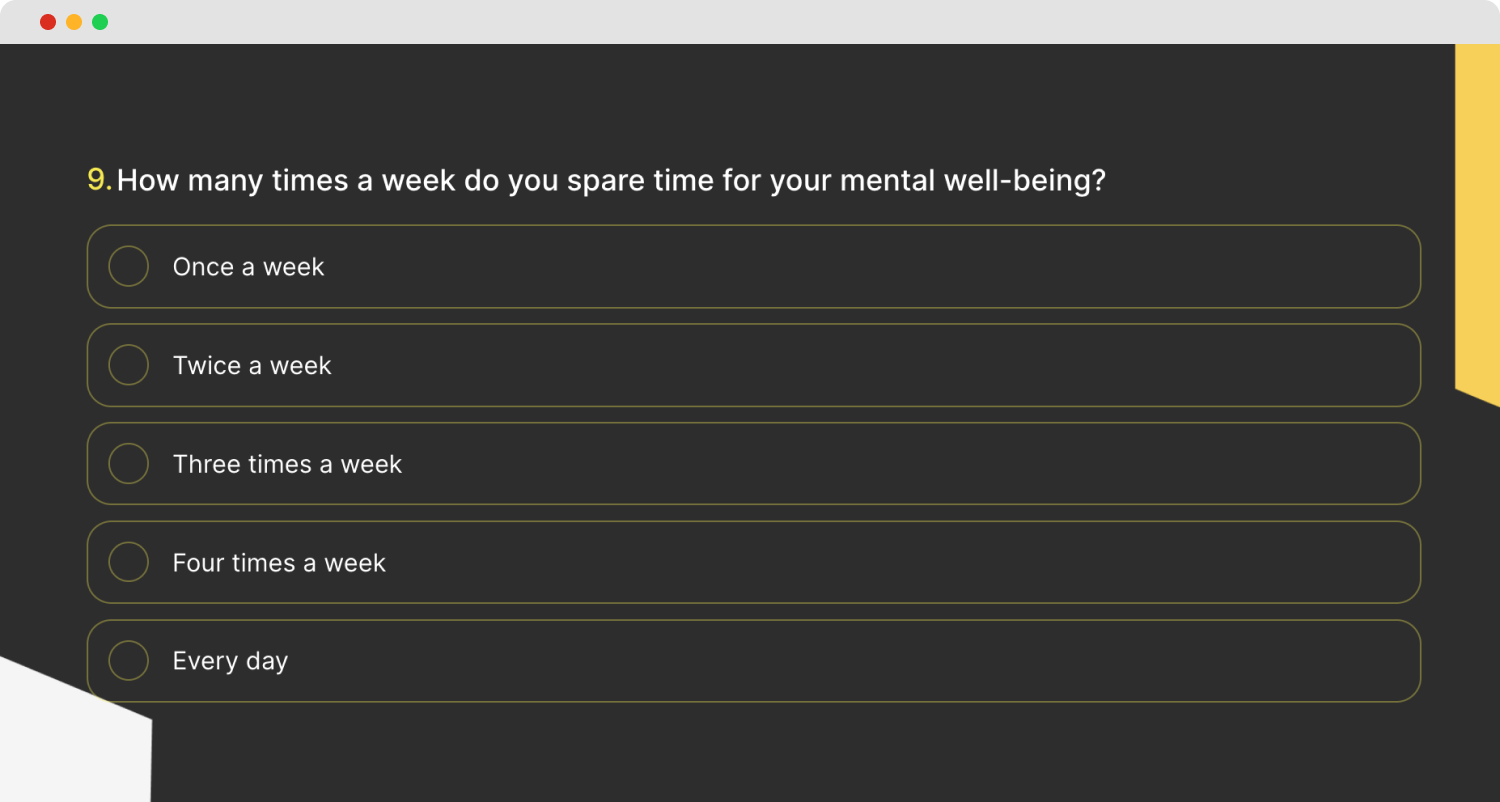
Task: Close the window with the red button
Action: pos(48,22)
